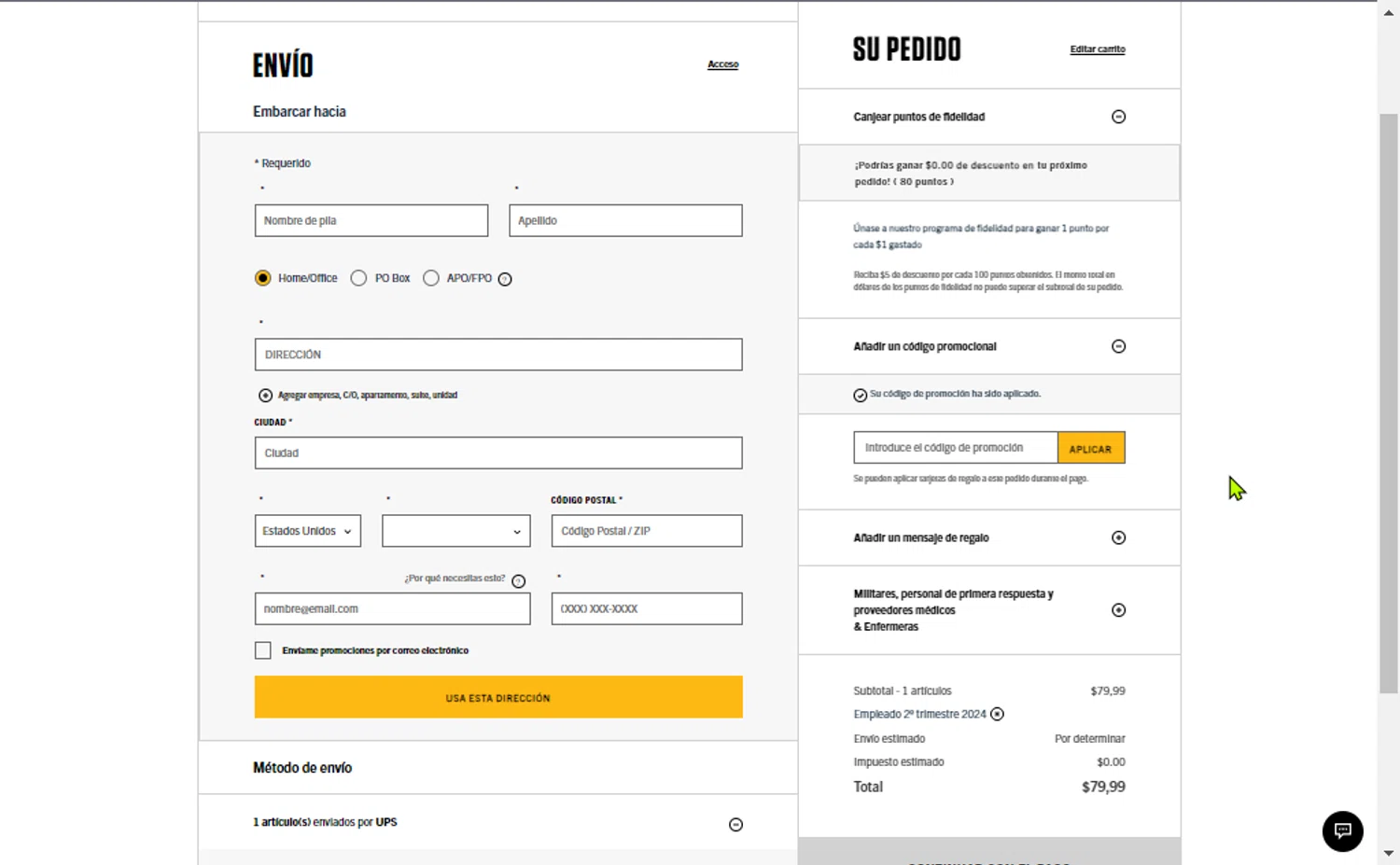The image size is (1400, 865).
Task: Click the scrollbar down arrow
Action: (x=1389, y=853)
